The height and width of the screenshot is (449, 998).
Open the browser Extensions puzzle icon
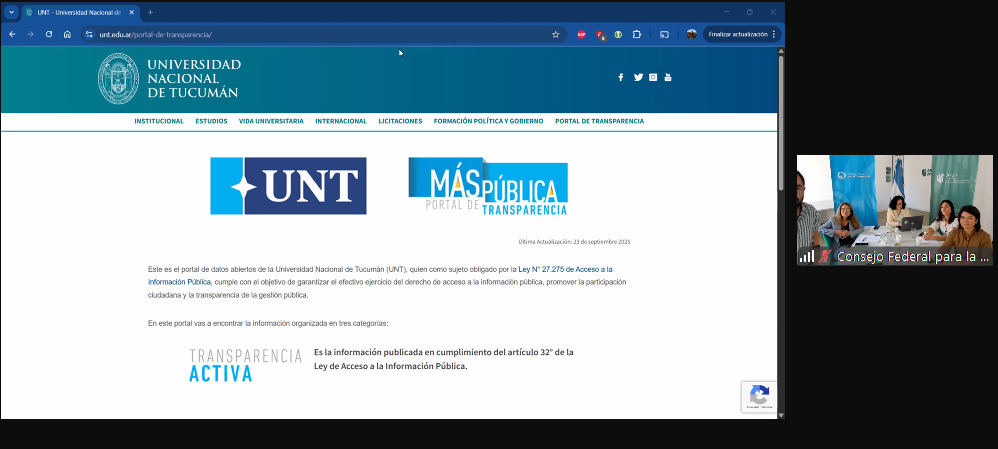click(x=636, y=34)
